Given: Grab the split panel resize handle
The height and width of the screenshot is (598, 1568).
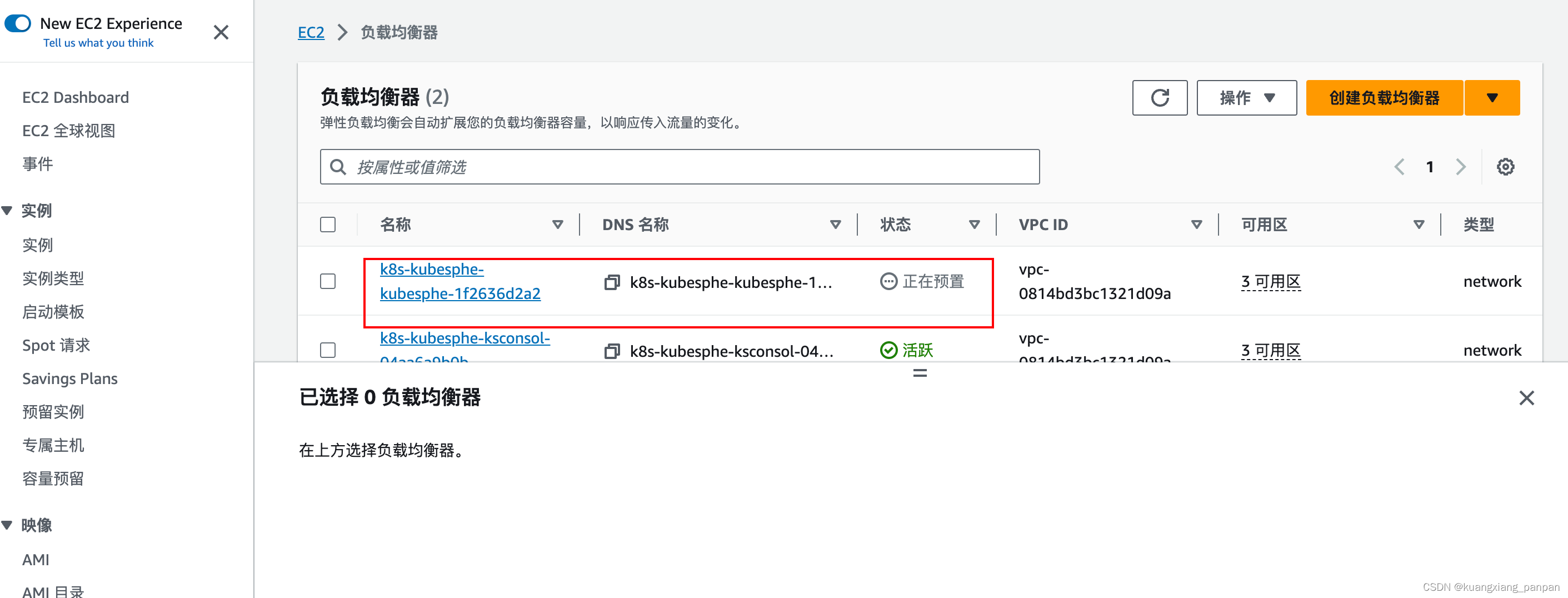Looking at the screenshot, I should tap(920, 373).
